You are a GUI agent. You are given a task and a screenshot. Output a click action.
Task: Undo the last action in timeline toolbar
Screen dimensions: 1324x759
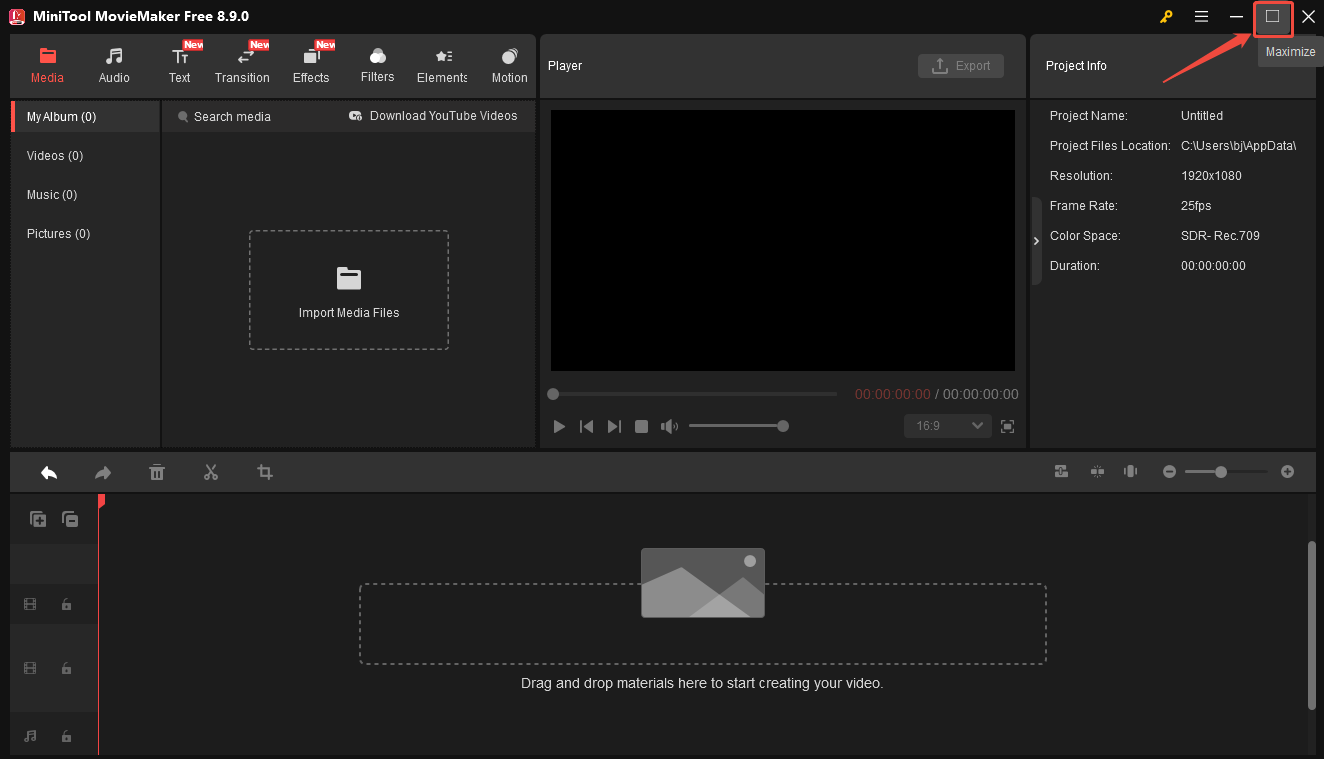tap(49, 472)
